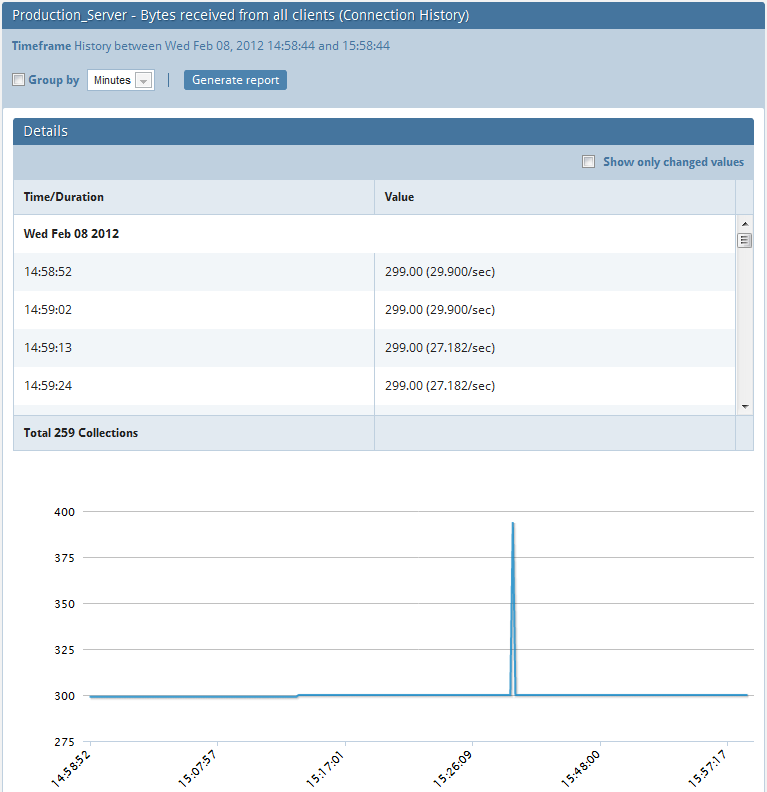Click value 299.00 (27.182/sec) at 14:59:24
767x792 pixels.
(440, 386)
